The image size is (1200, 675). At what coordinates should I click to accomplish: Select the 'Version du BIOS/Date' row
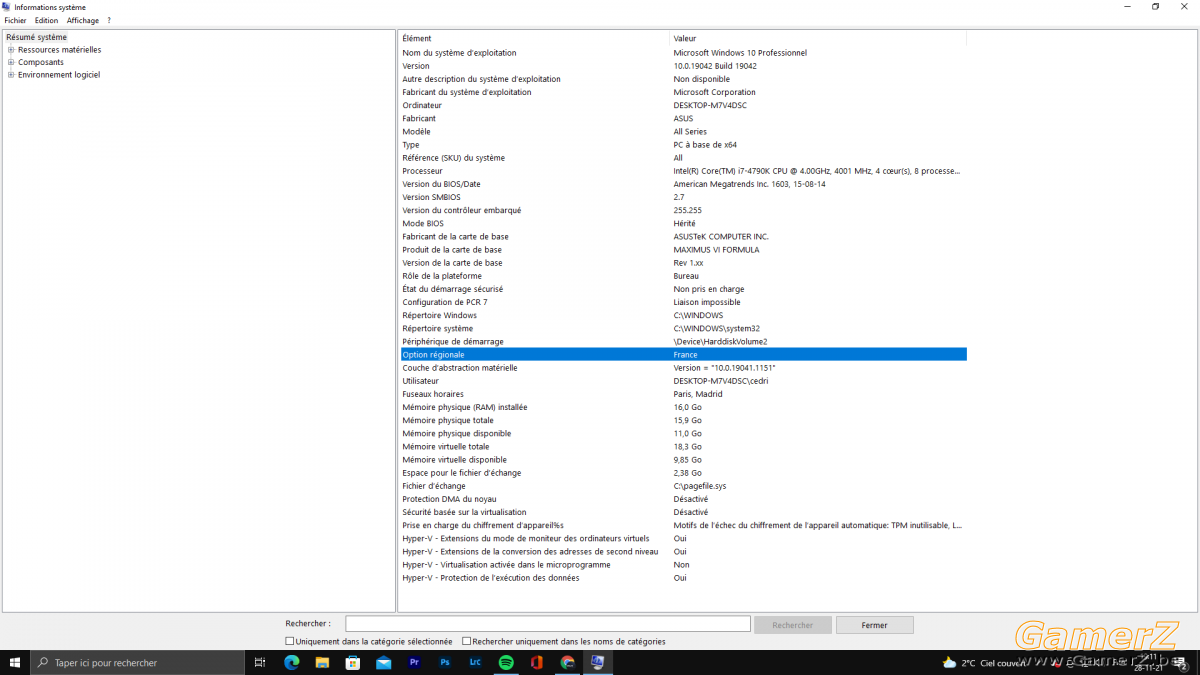click(x=683, y=184)
